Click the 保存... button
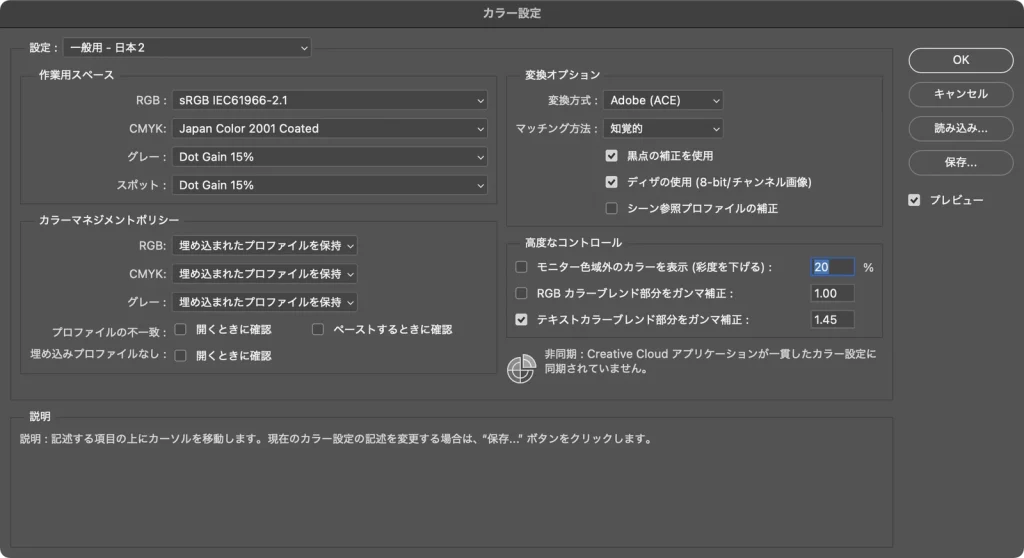Viewport: 1024px width, 558px height. (961, 163)
